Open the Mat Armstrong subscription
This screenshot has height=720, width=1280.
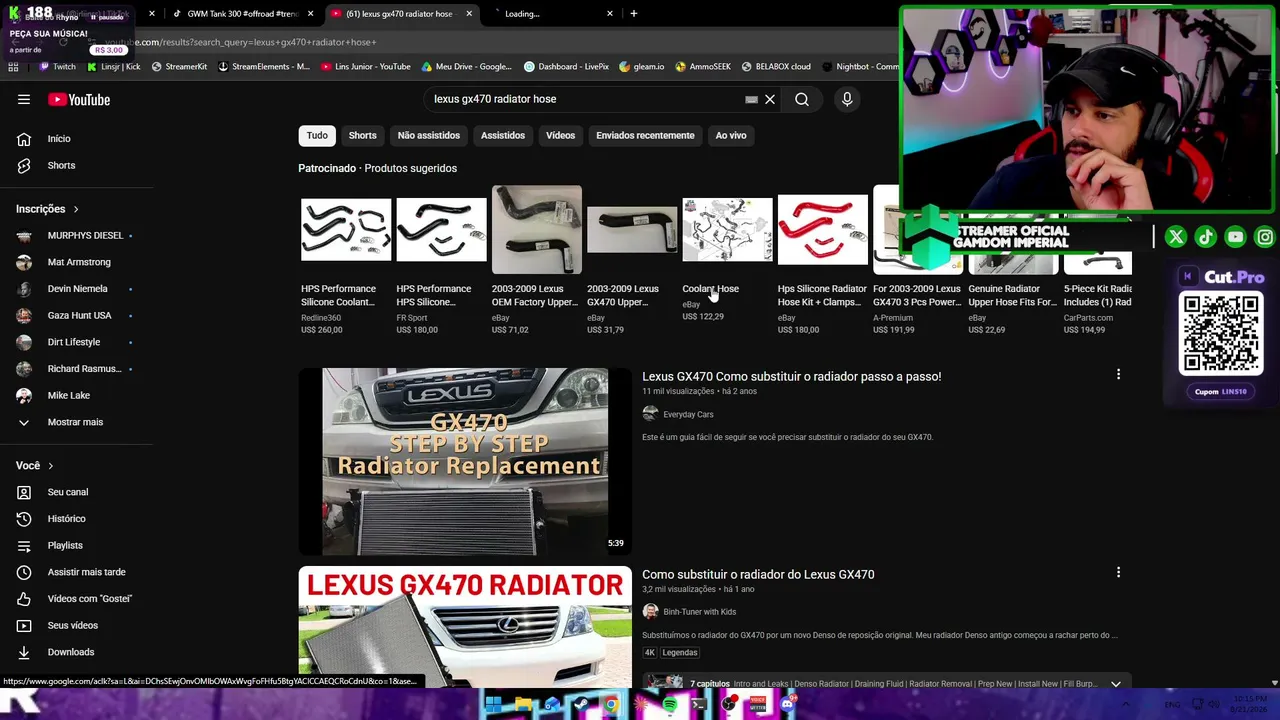pyautogui.click(x=76, y=262)
